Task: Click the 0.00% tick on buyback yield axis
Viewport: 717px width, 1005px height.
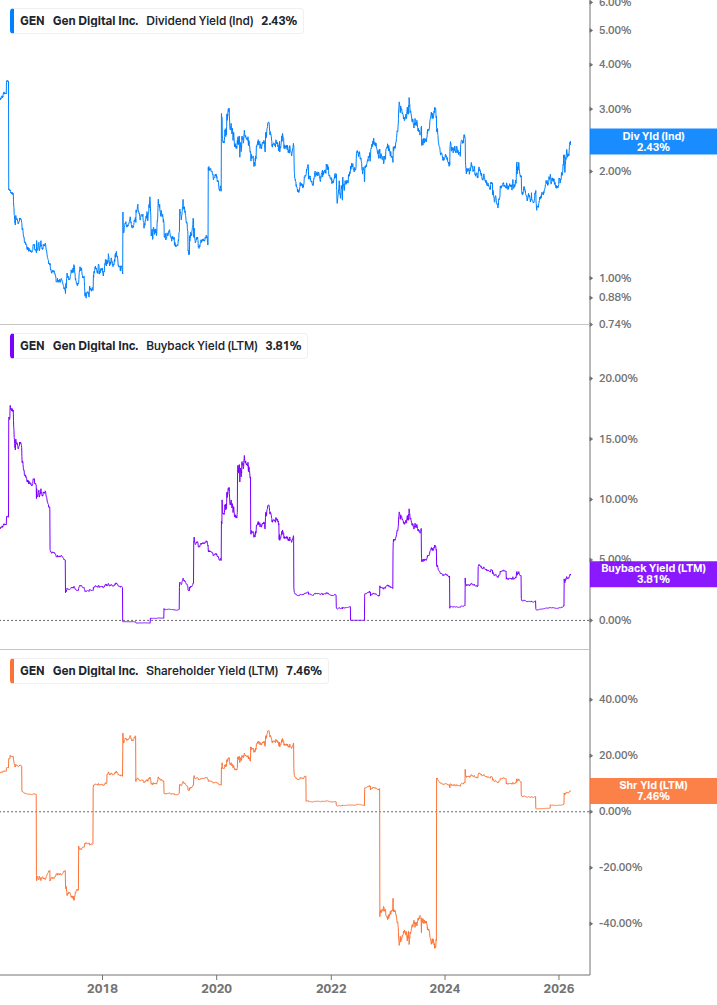Action: click(x=614, y=620)
